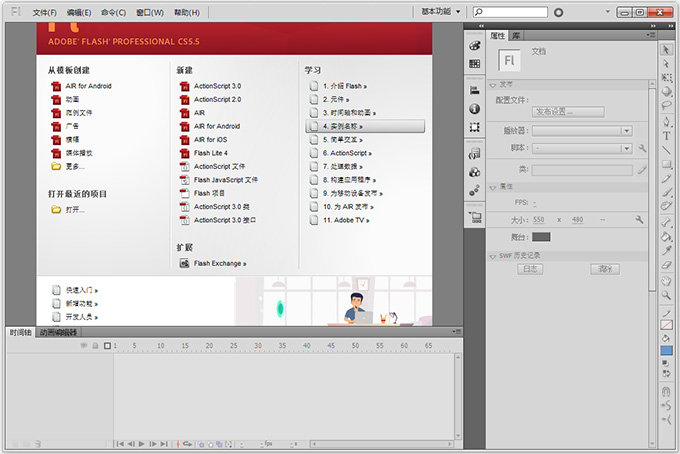Image resolution: width=680 pixels, height=454 pixels.
Task: Open the Color palette panel icon
Action: [x=475, y=45]
